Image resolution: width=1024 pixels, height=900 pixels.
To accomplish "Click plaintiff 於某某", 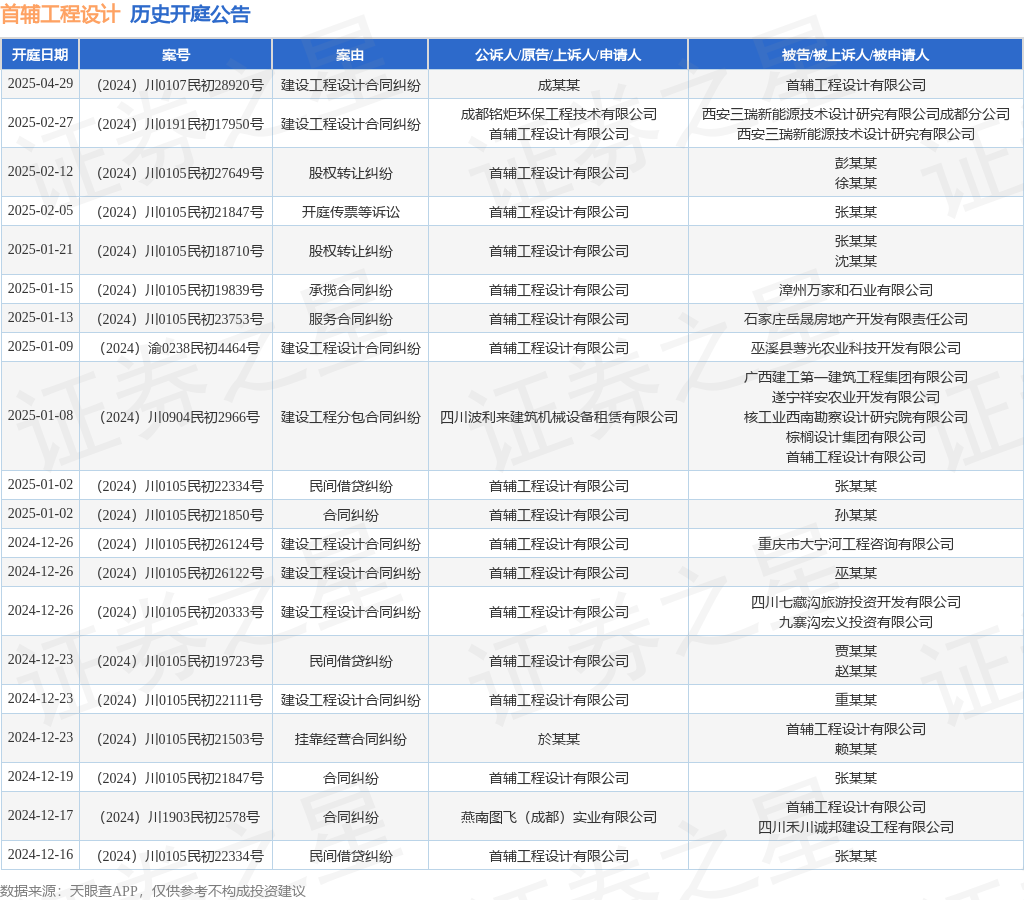I will [x=558, y=739].
